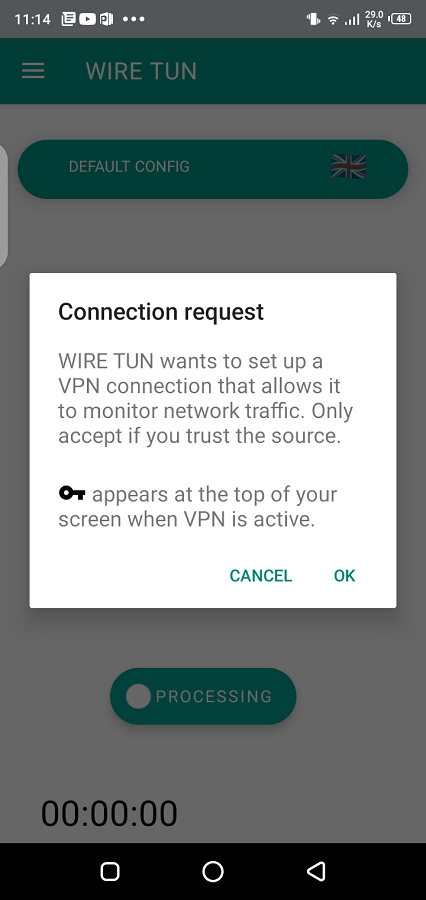426x900 pixels.
Task: Tap the 00:00:00 connection timer
Action: click(x=109, y=813)
